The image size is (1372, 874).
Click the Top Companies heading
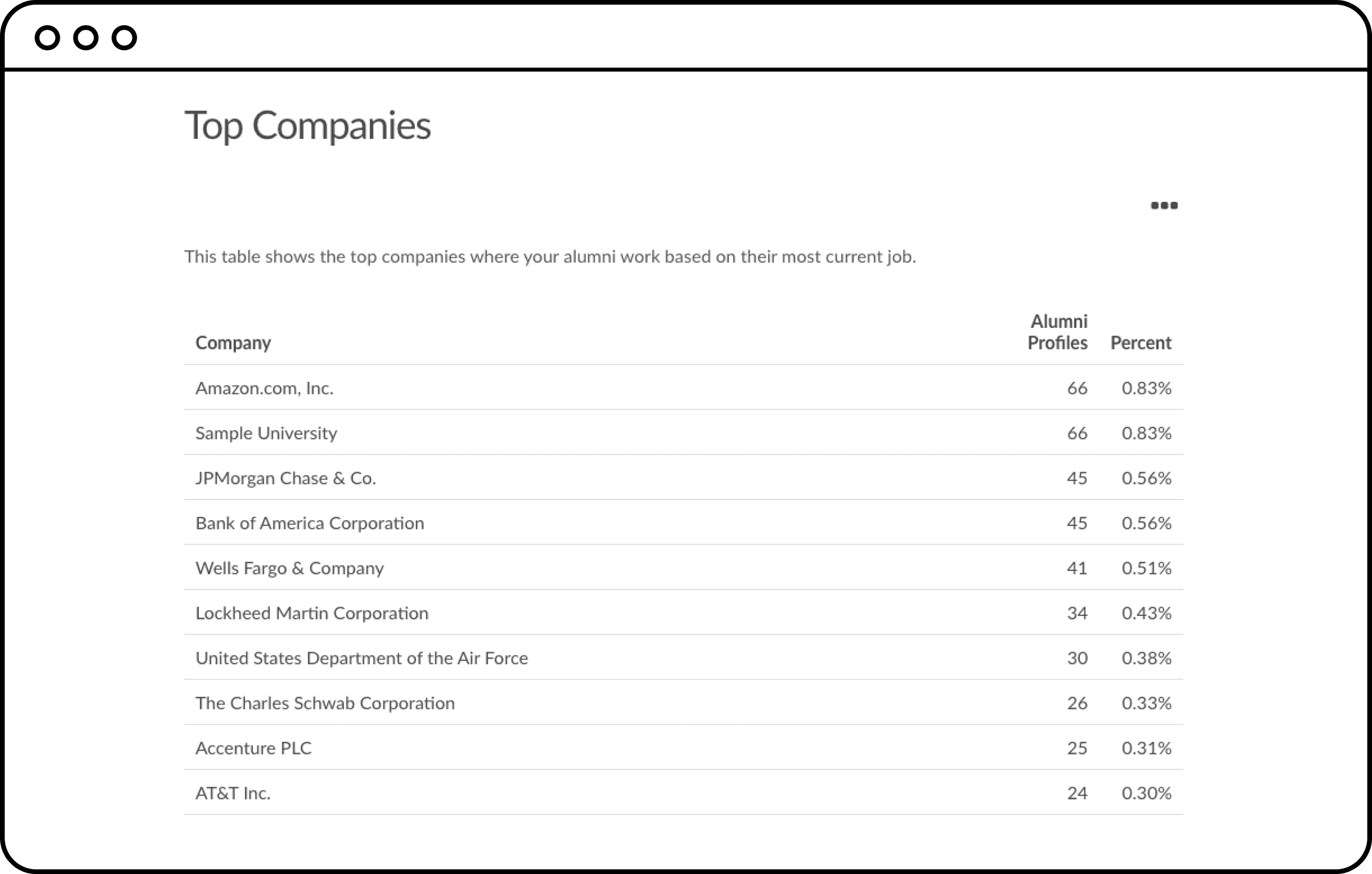pos(308,125)
